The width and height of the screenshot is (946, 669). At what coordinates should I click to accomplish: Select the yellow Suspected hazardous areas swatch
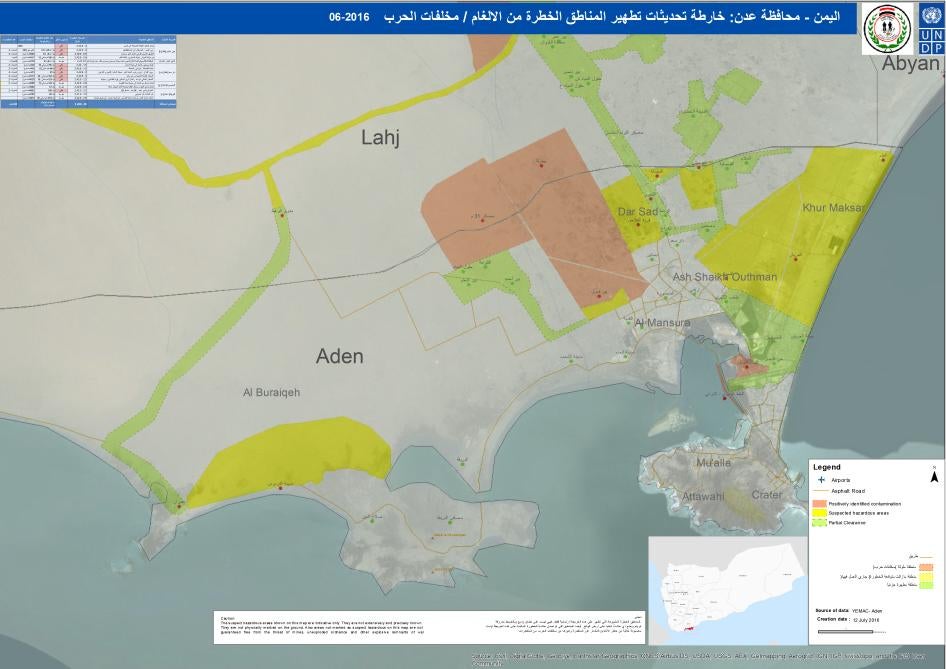click(x=818, y=512)
